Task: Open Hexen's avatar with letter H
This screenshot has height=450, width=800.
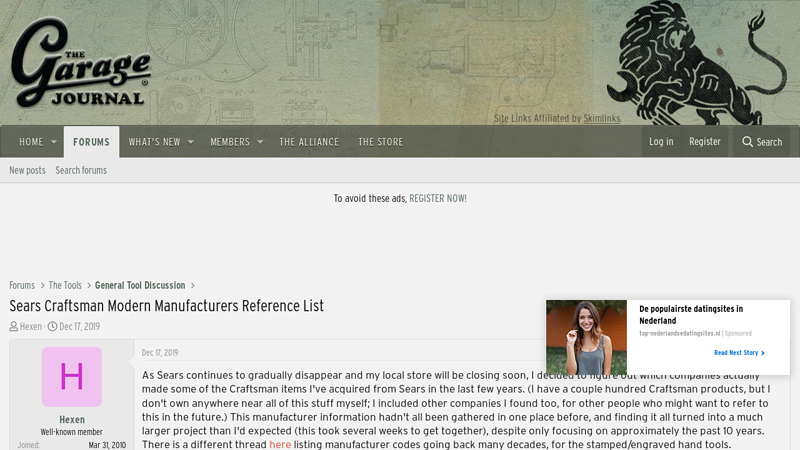Action: pyautogui.click(x=72, y=377)
